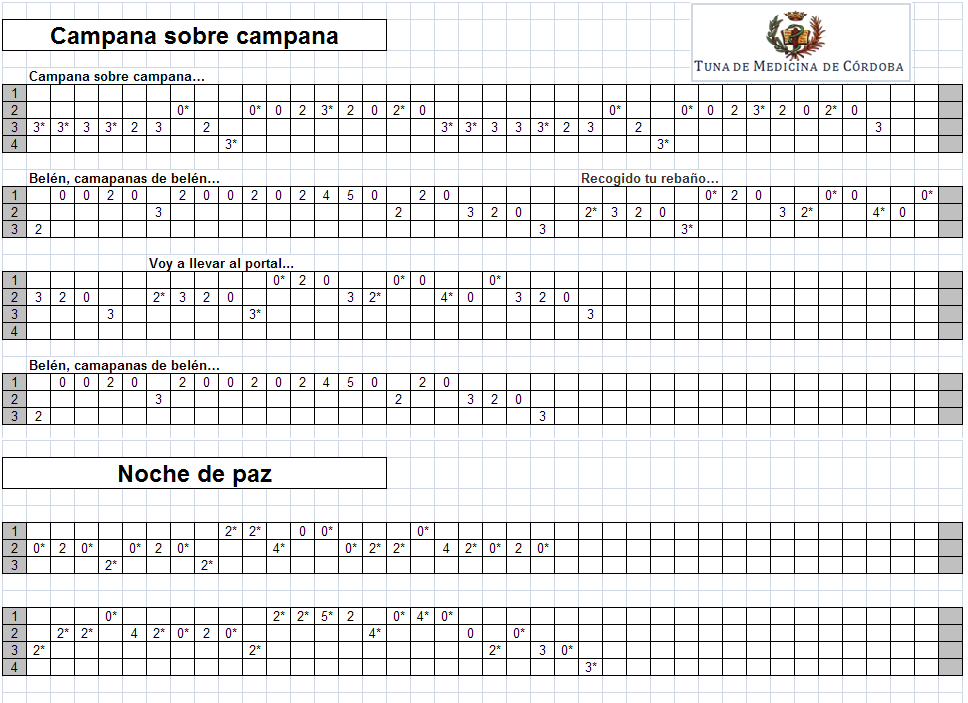Viewport: 968px width, 703px height.
Task: Select row 3 header in Voy a llevar table
Action: click(x=14, y=314)
